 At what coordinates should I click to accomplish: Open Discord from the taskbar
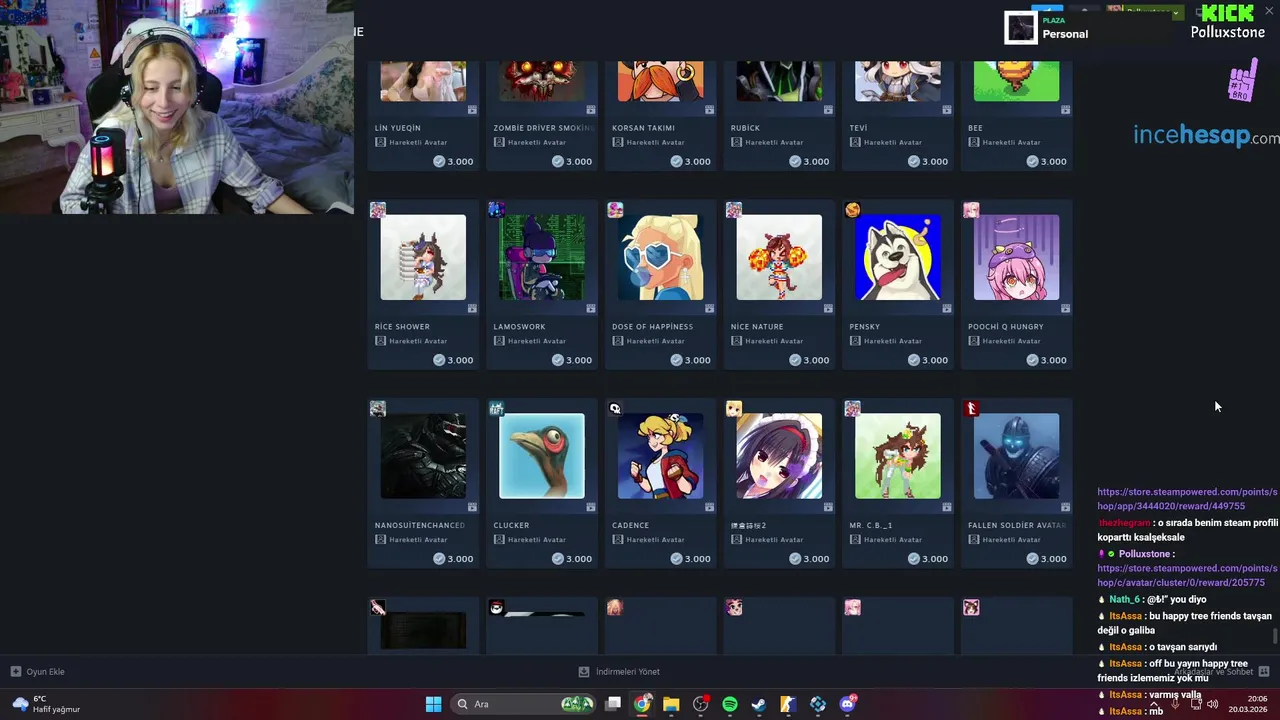848,704
